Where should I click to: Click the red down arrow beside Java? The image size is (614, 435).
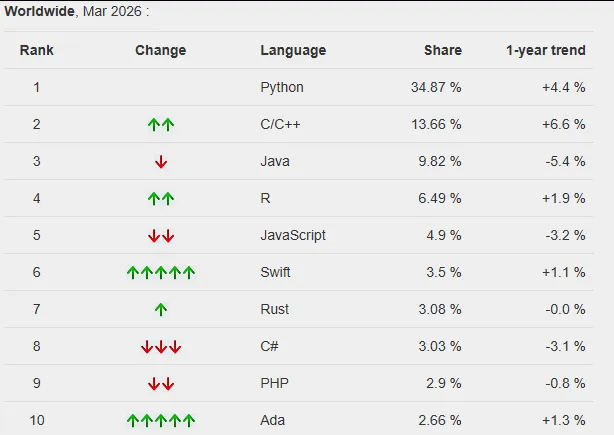point(161,162)
